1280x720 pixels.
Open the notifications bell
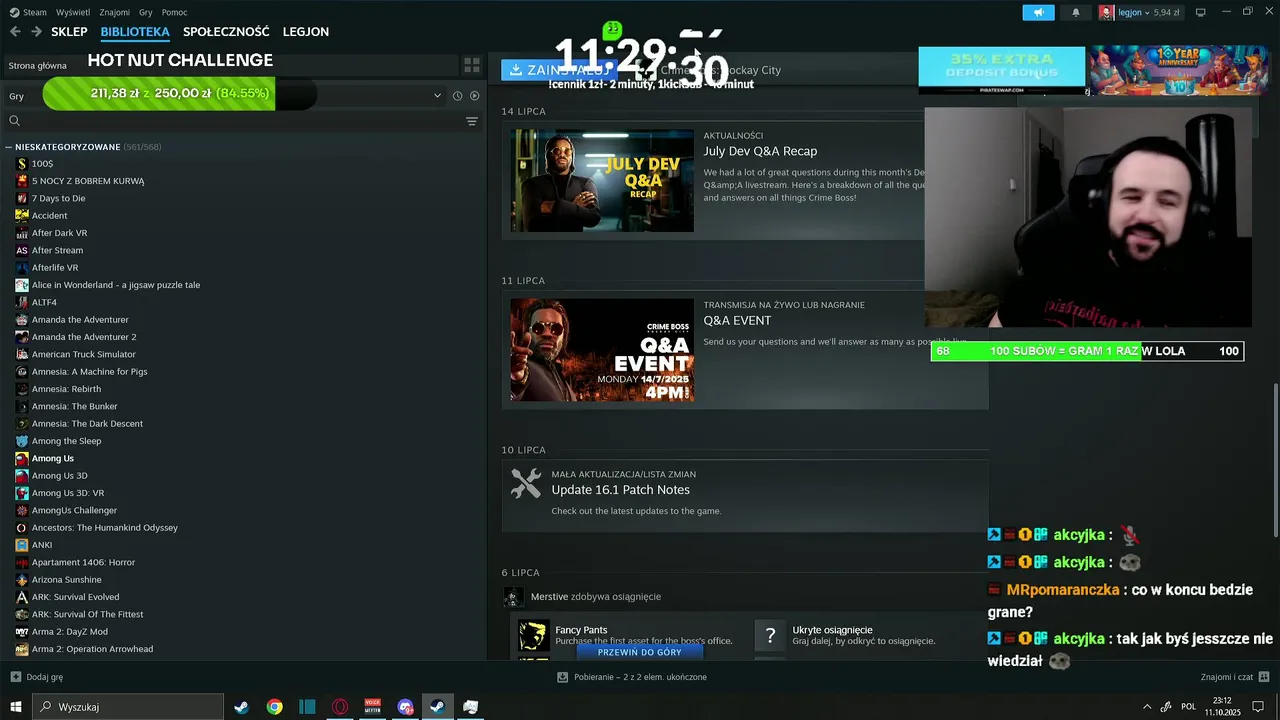point(1076,12)
